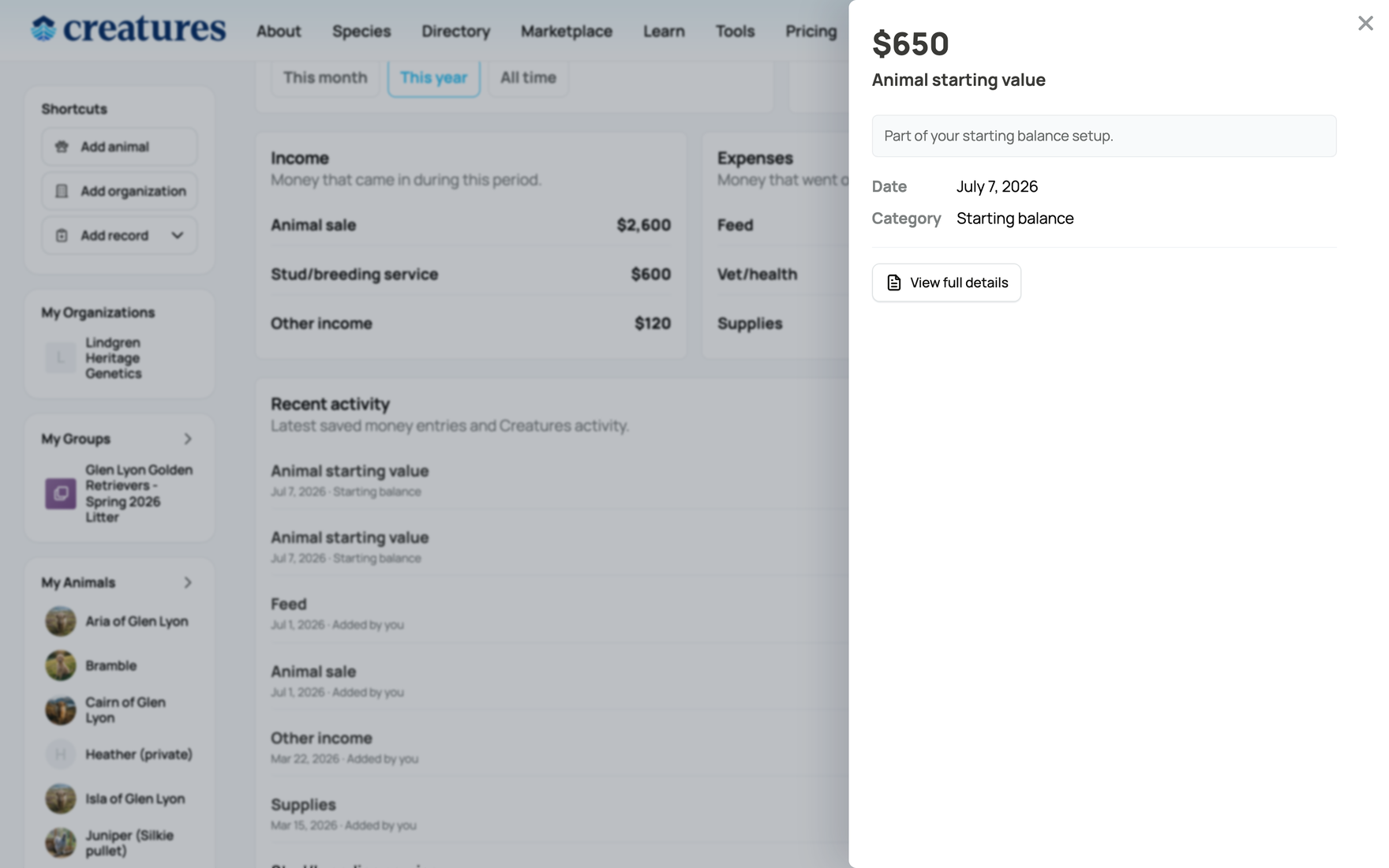Screen dimensions: 1389x868
Task: Open the Learn menu item
Action: pos(664,31)
